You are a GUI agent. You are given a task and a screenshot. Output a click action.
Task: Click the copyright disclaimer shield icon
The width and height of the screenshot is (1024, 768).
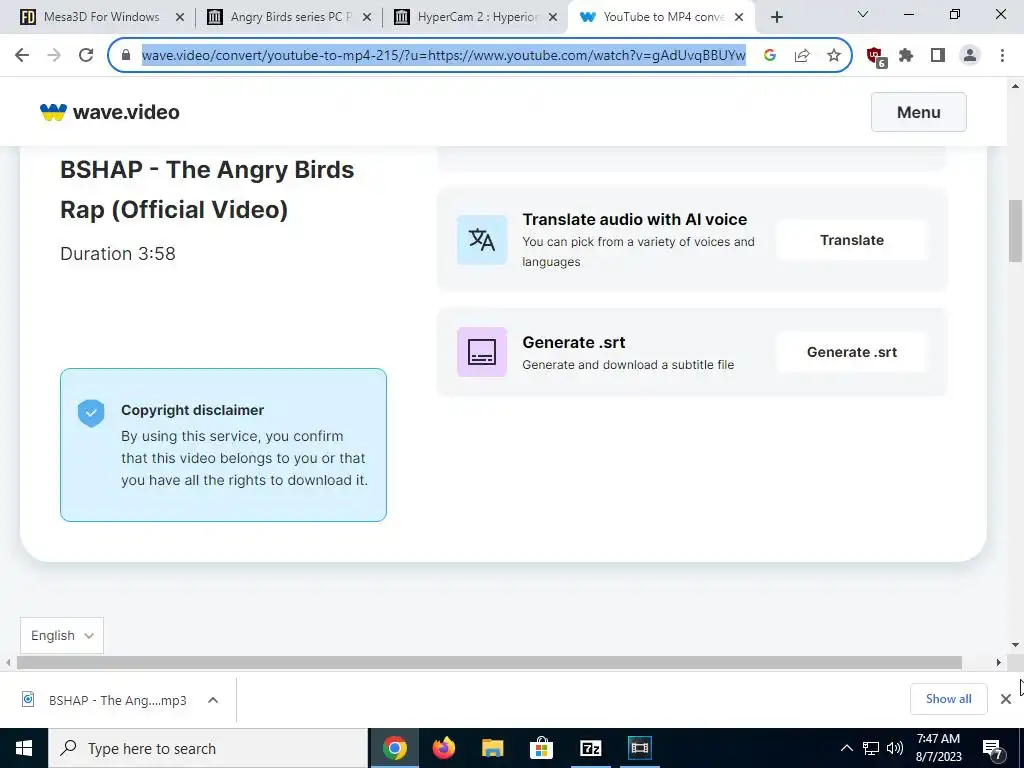coord(91,413)
